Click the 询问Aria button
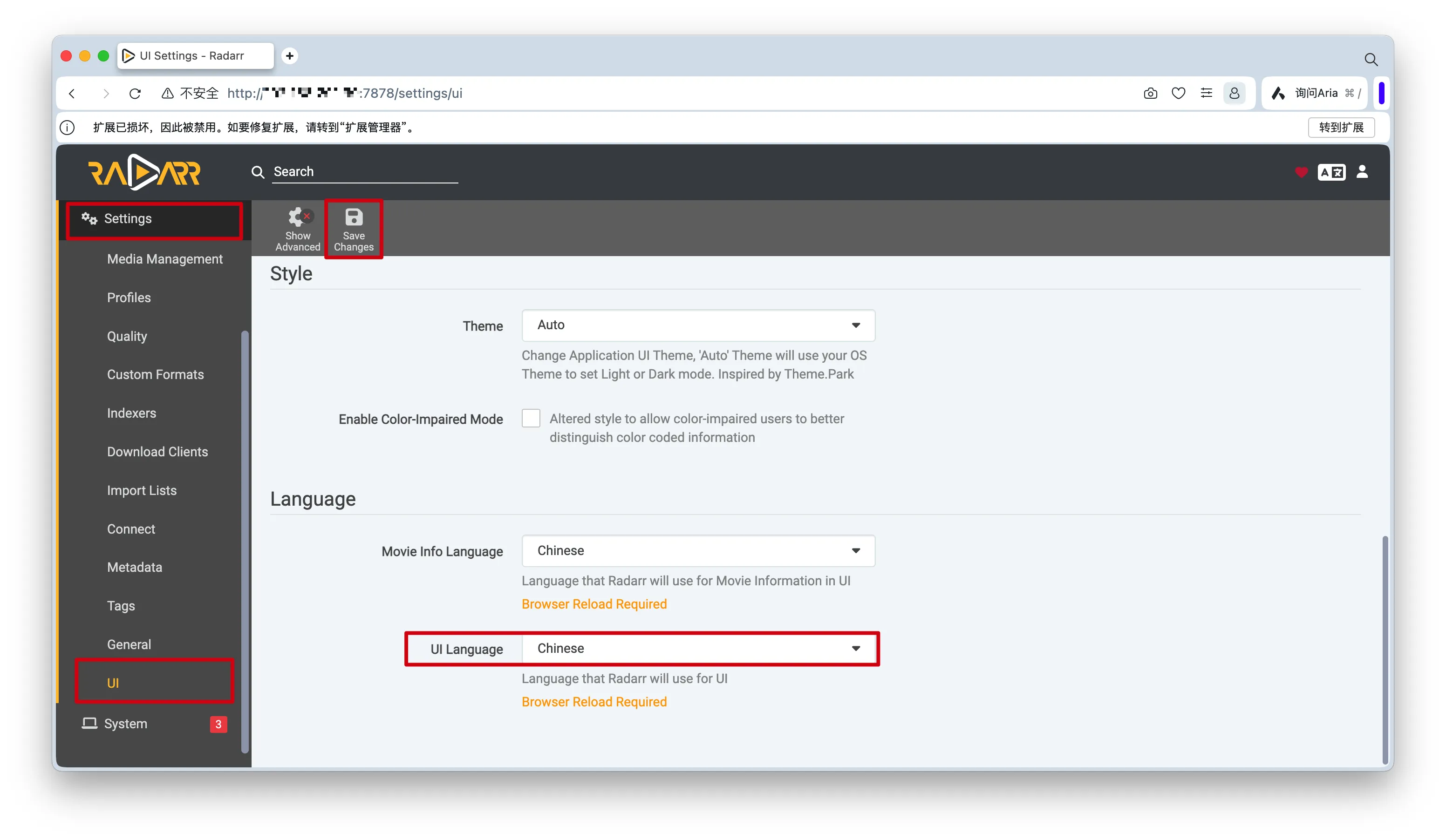1446x840 pixels. point(1315,93)
